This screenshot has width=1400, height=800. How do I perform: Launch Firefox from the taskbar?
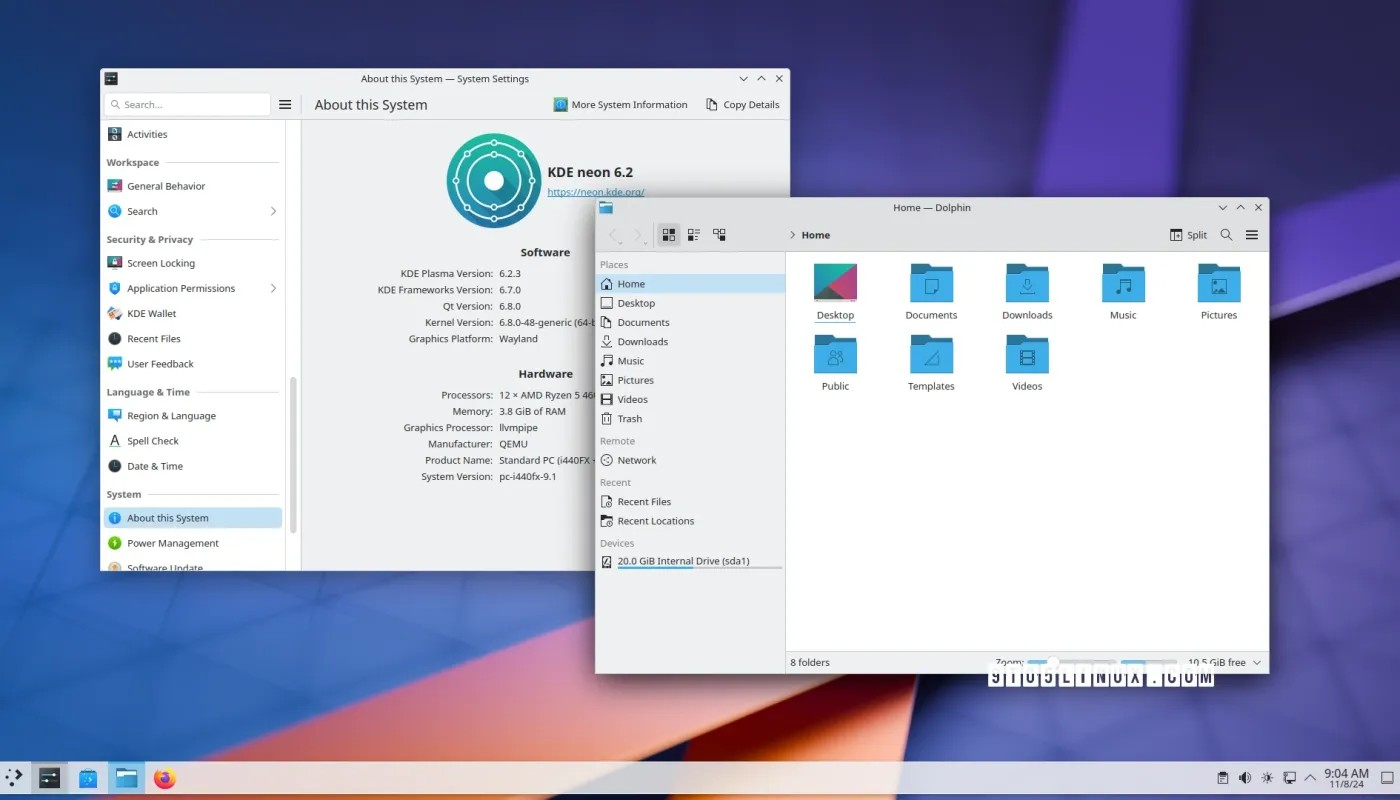click(x=165, y=777)
